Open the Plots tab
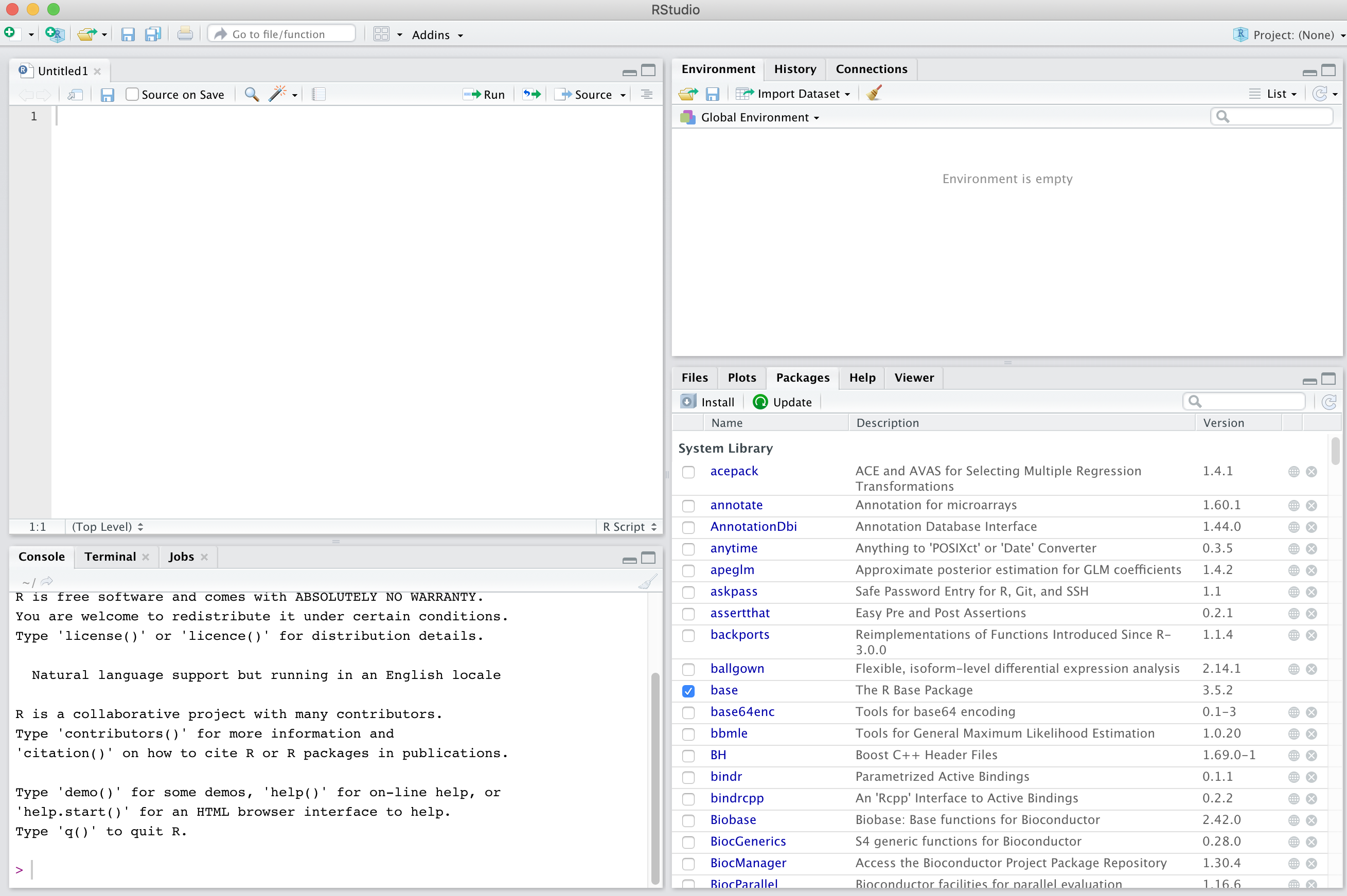Viewport: 1347px width, 896px height. [742, 378]
